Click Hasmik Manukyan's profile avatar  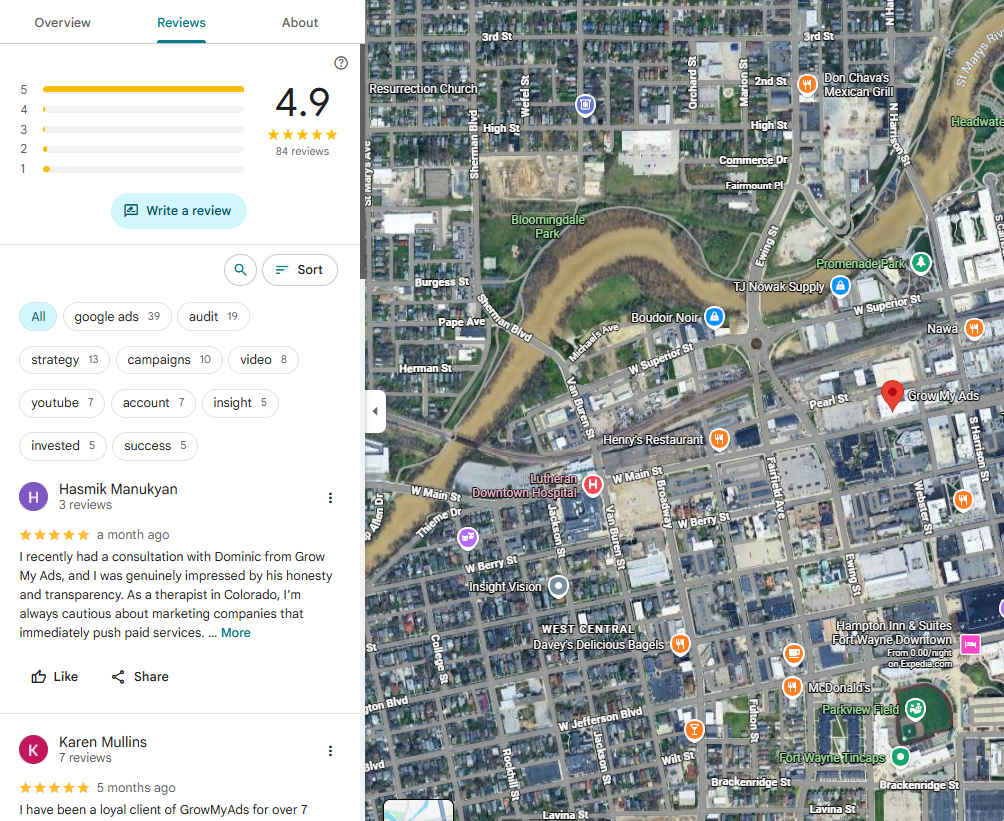pyautogui.click(x=33, y=496)
